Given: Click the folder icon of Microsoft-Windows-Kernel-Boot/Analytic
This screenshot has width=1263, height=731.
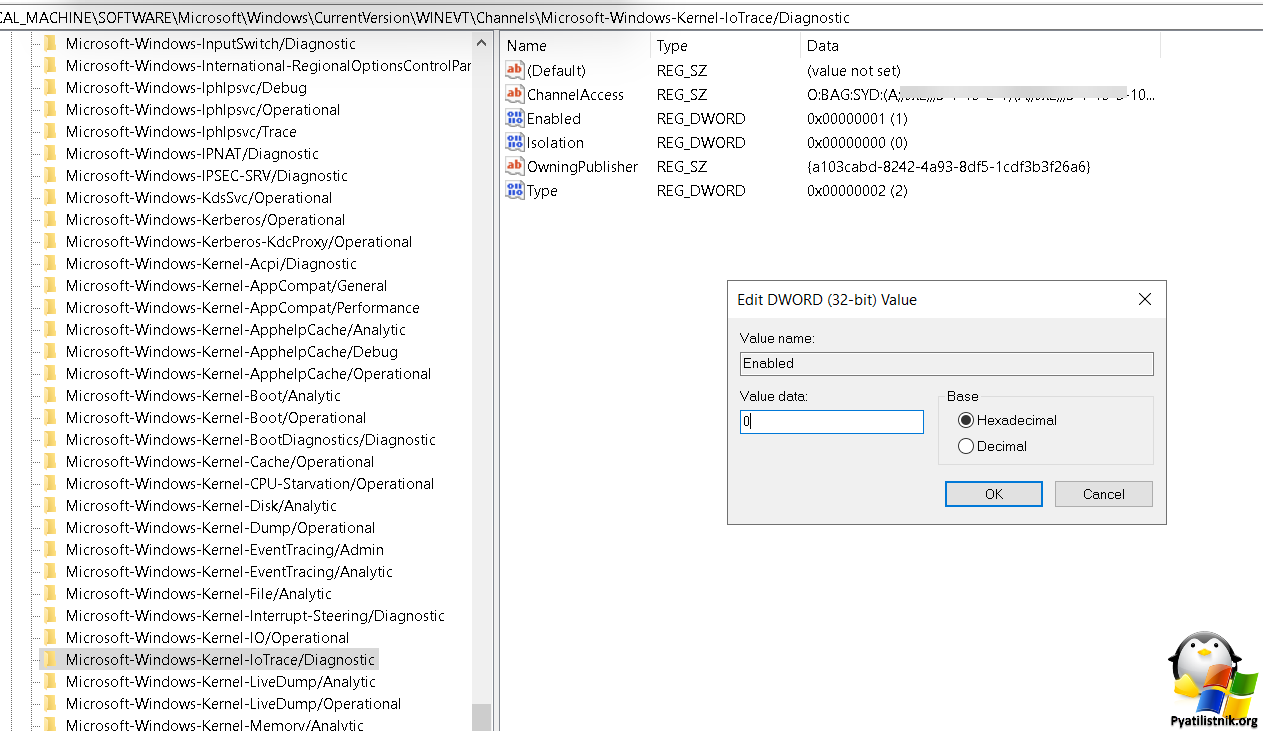Looking at the screenshot, I should pyautogui.click(x=50, y=396).
